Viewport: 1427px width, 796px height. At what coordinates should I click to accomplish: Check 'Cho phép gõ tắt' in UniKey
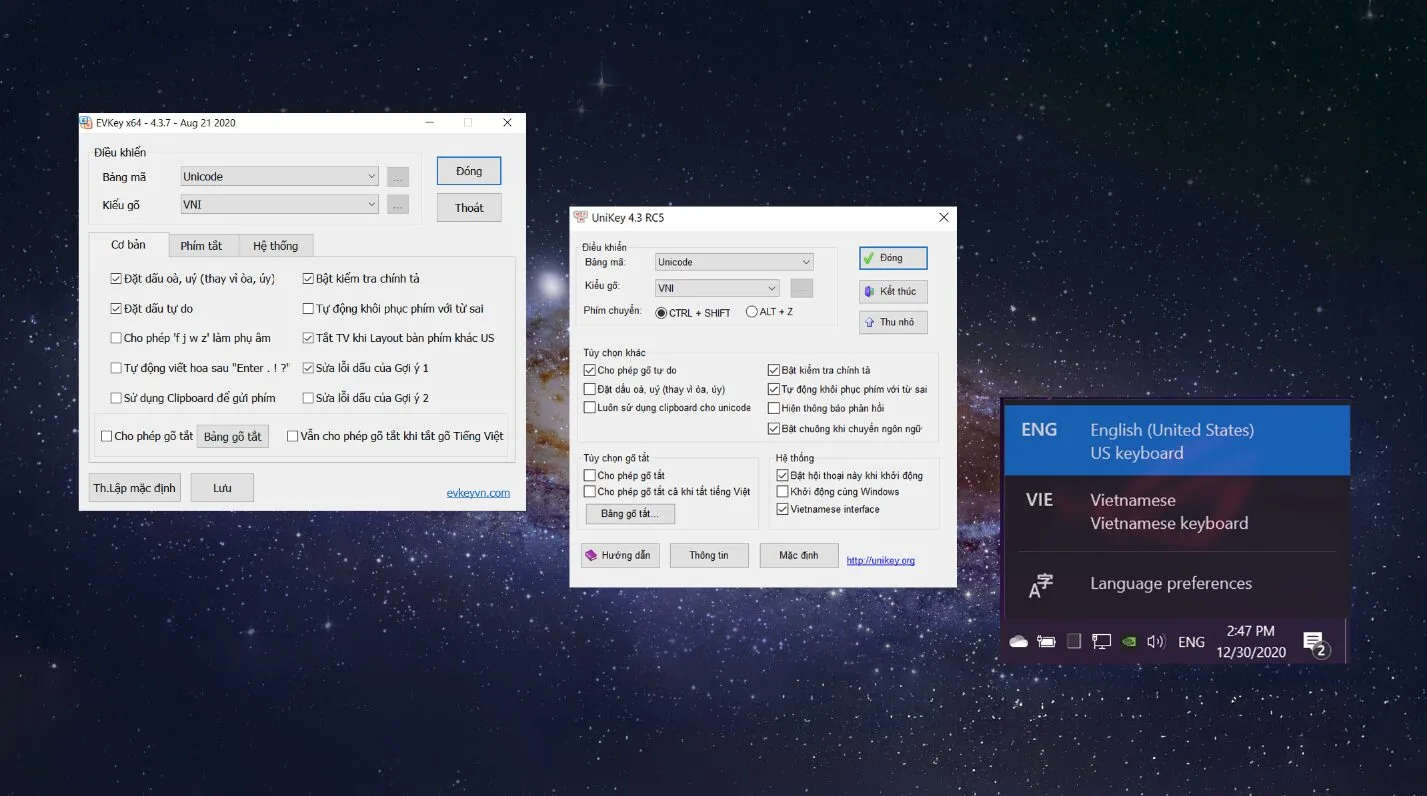pos(590,476)
